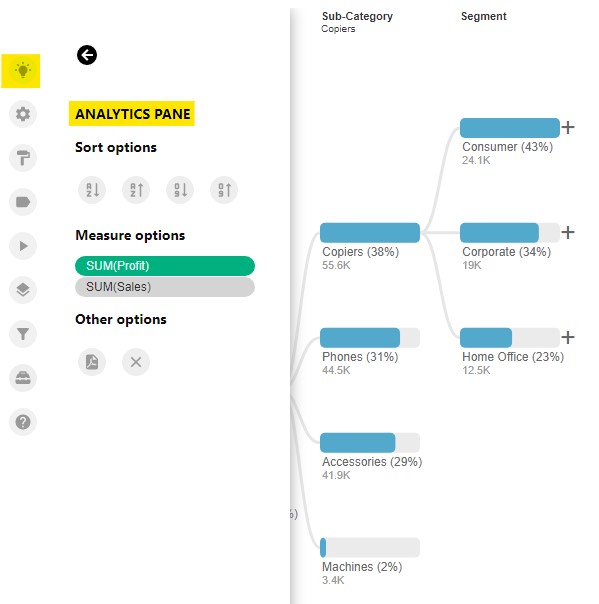Sort numerically 0 to 9 ascending

point(224,190)
